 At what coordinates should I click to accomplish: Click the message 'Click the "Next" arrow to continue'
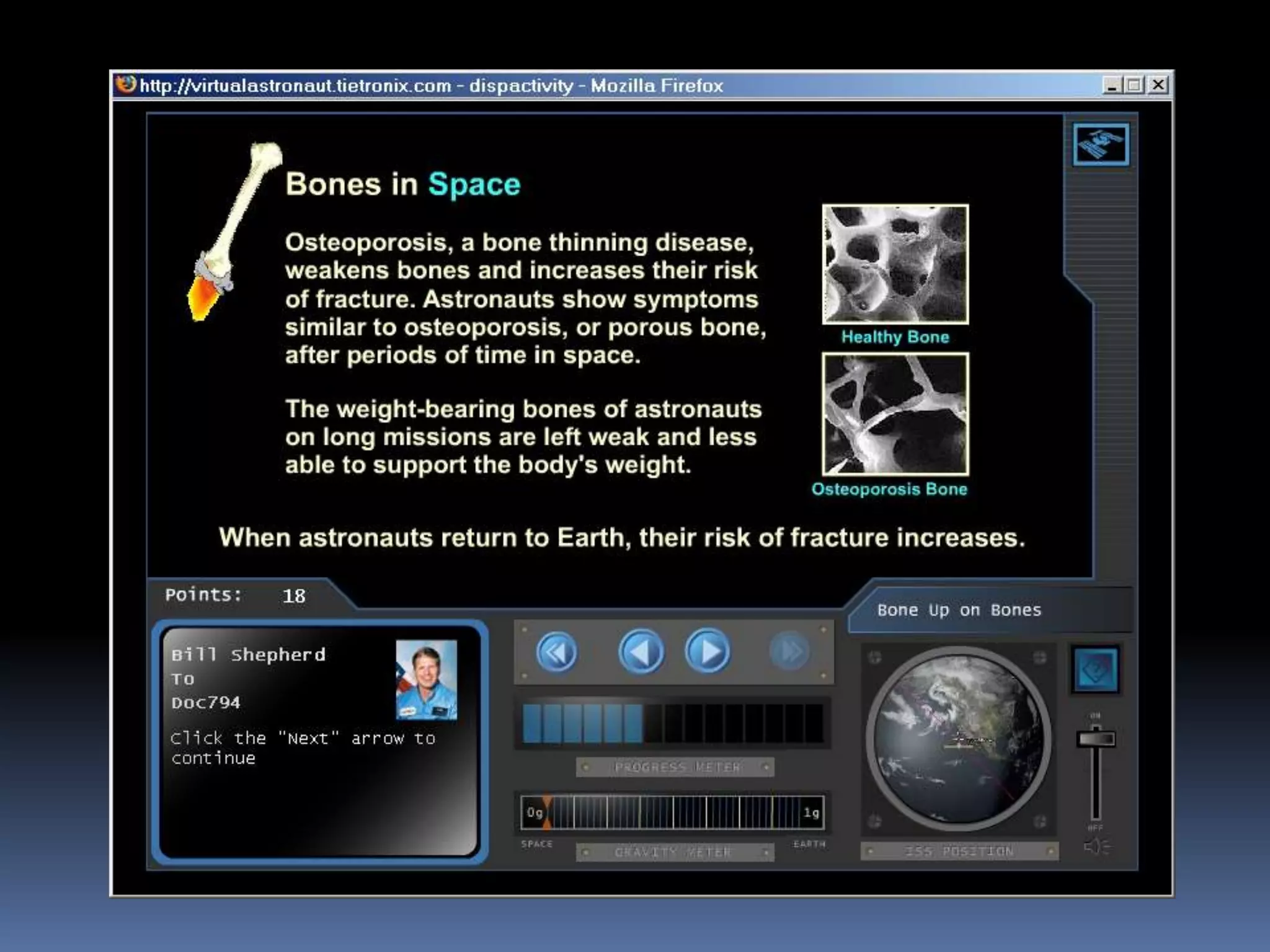303,747
